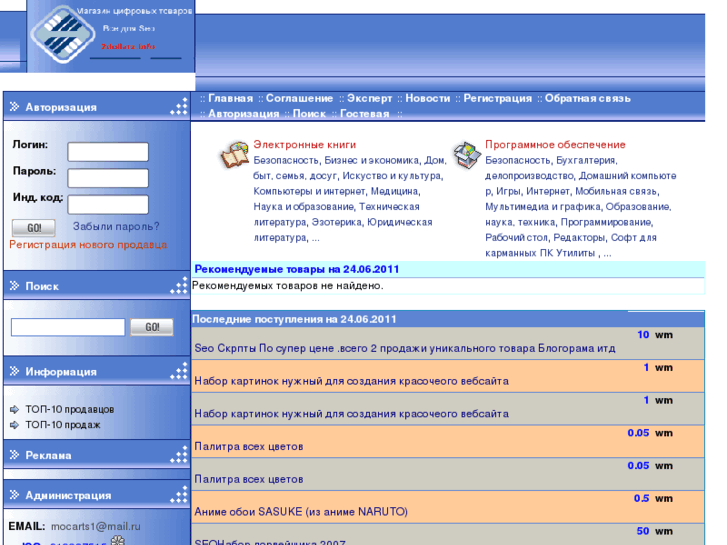
Task: Focus the Логин input field
Action: (108, 152)
